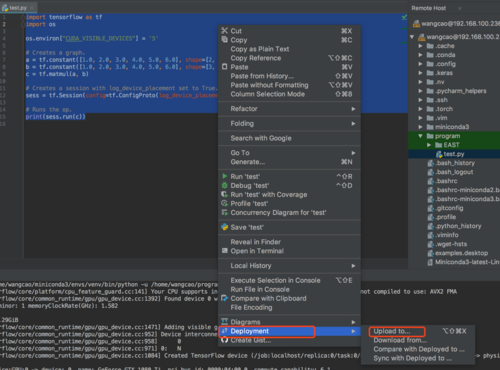Expand the .torch folder arrow
This screenshot has width=500, height=370.
[421, 109]
